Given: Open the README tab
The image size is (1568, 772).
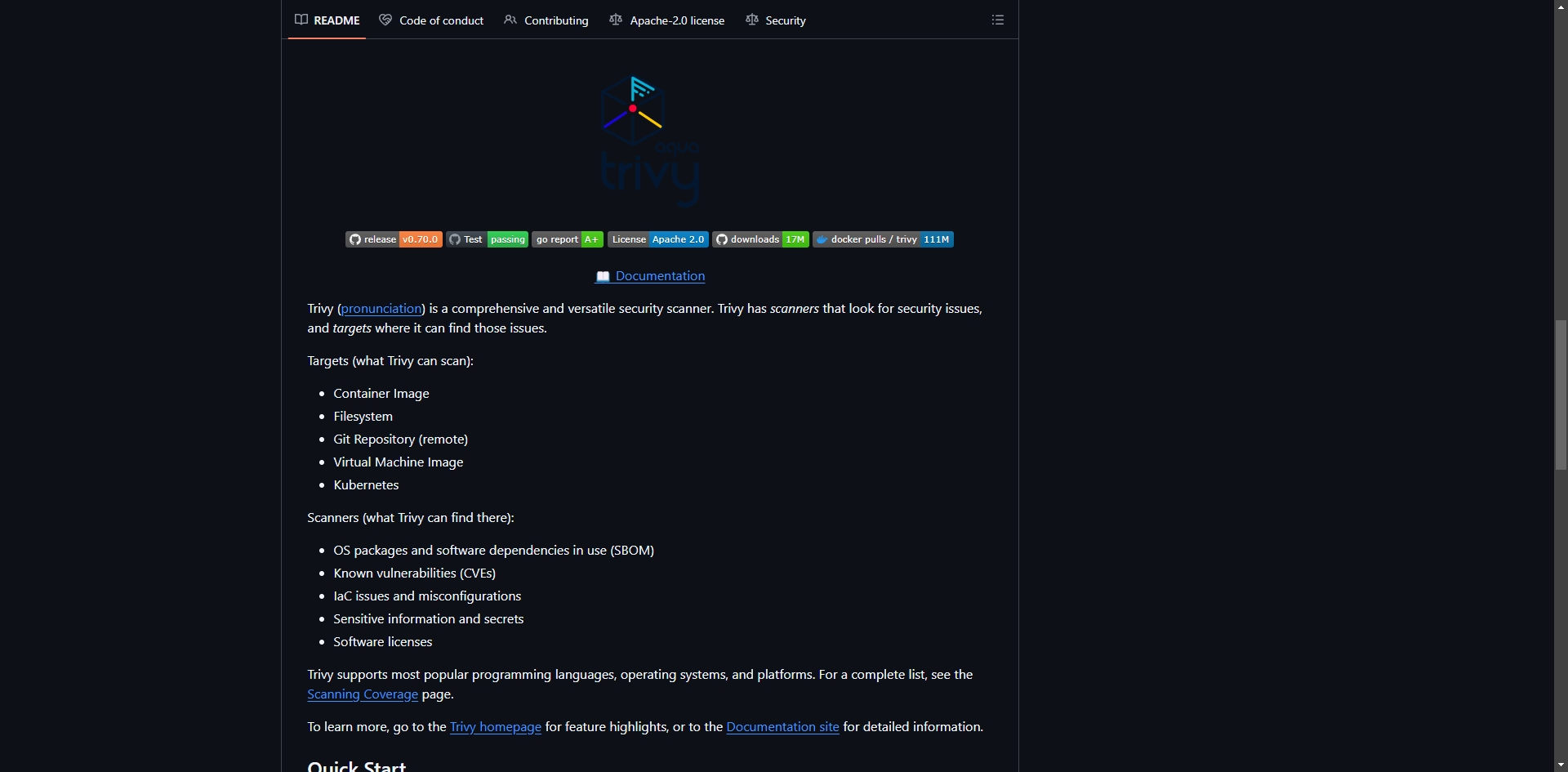Looking at the screenshot, I should click(x=327, y=20).
